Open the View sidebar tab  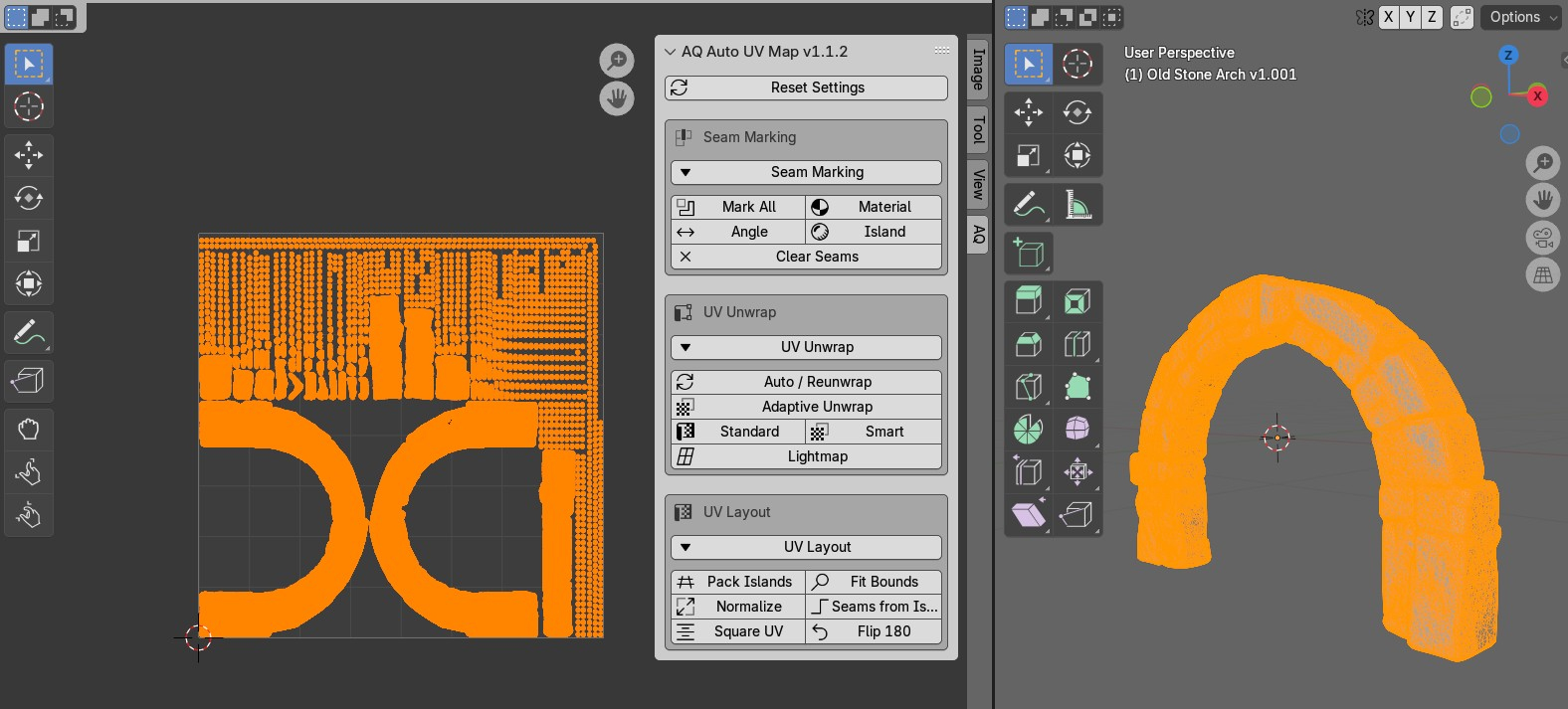978,184
